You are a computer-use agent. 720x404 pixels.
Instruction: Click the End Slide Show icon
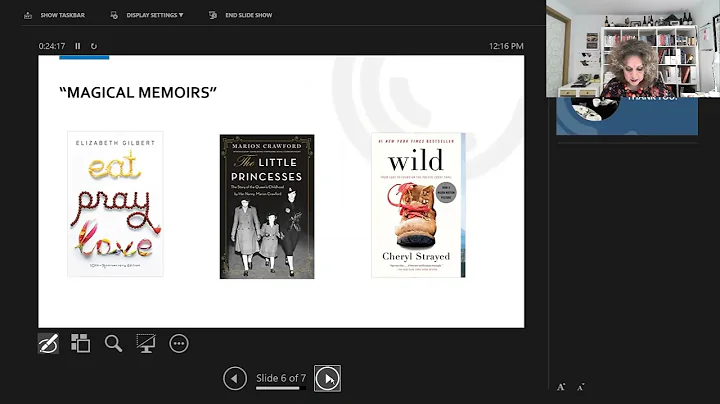[213, 15]
